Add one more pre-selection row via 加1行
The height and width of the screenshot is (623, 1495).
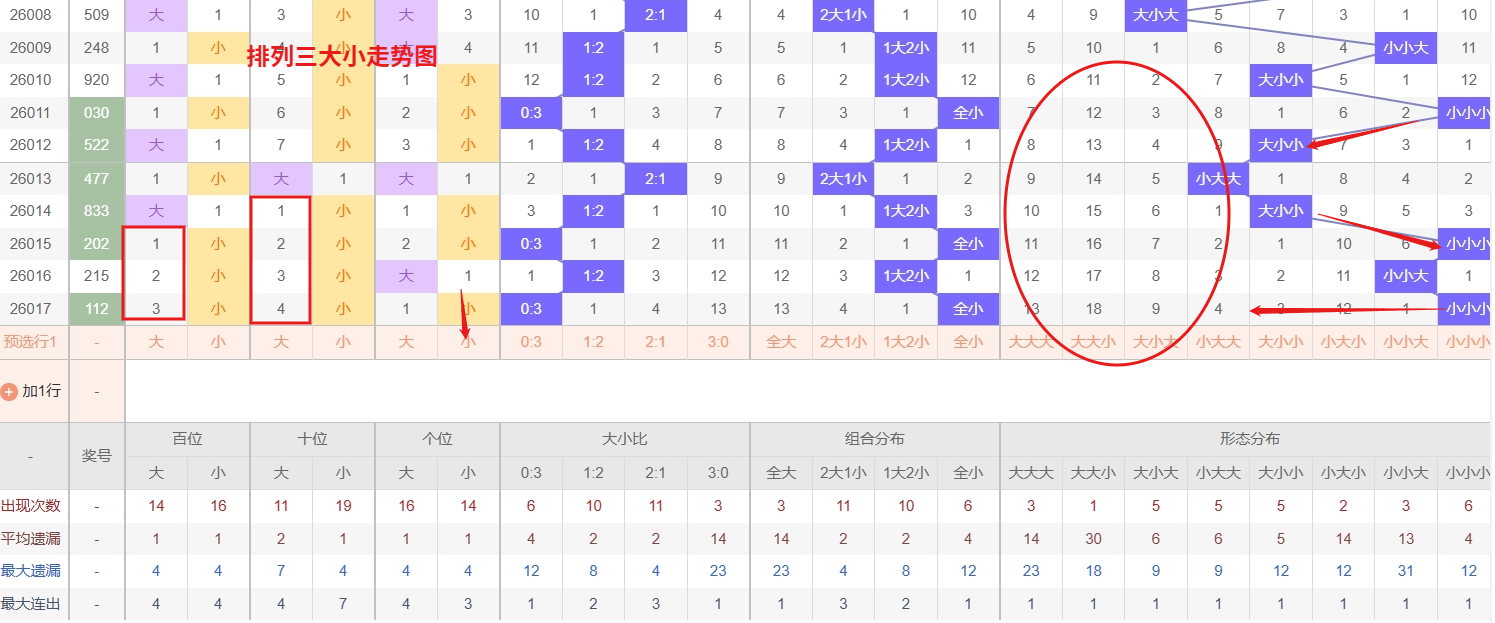tap(31, 392)
